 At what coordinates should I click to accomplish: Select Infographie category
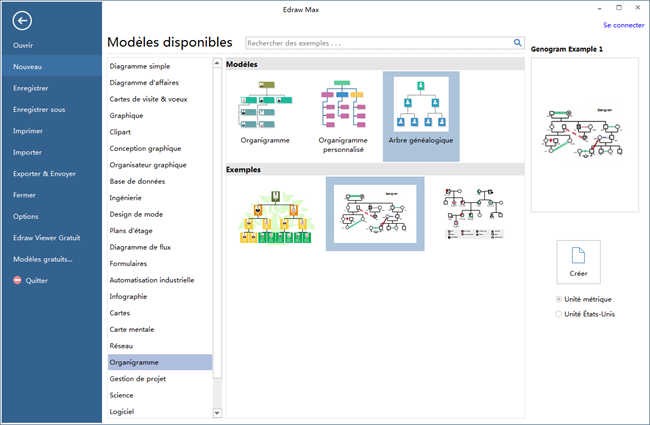[160, 296]
